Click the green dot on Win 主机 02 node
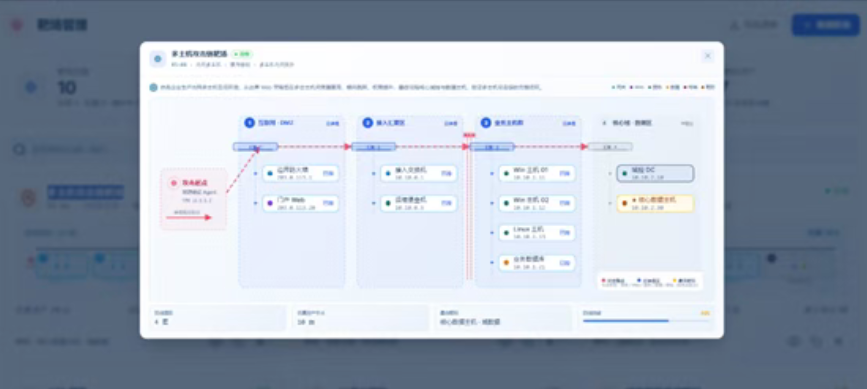Image resolution: width=867 pixels, height=389 pixels. pos(506,203)
